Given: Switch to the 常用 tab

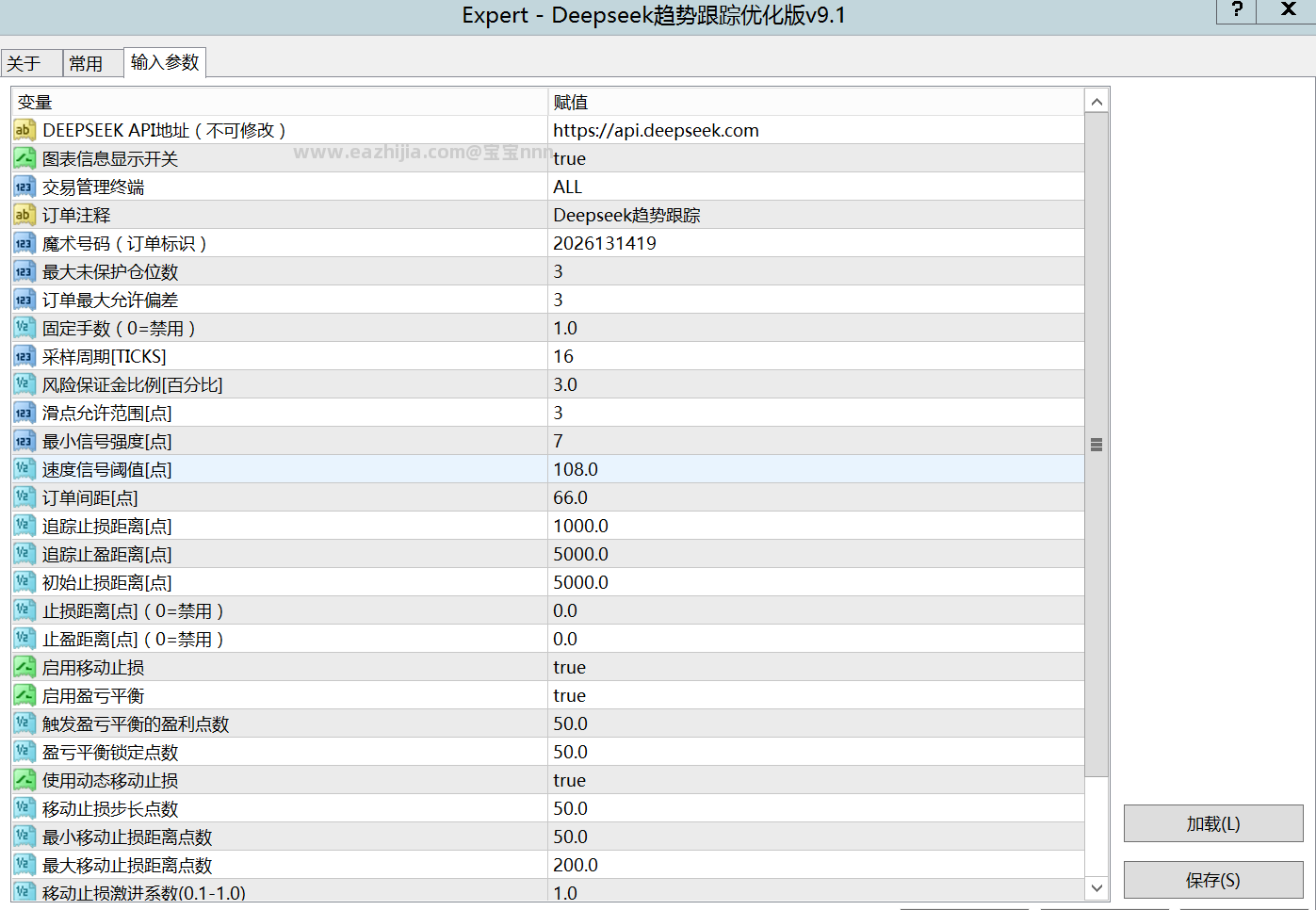Looking at the screenshot, I should click(92, 63).
